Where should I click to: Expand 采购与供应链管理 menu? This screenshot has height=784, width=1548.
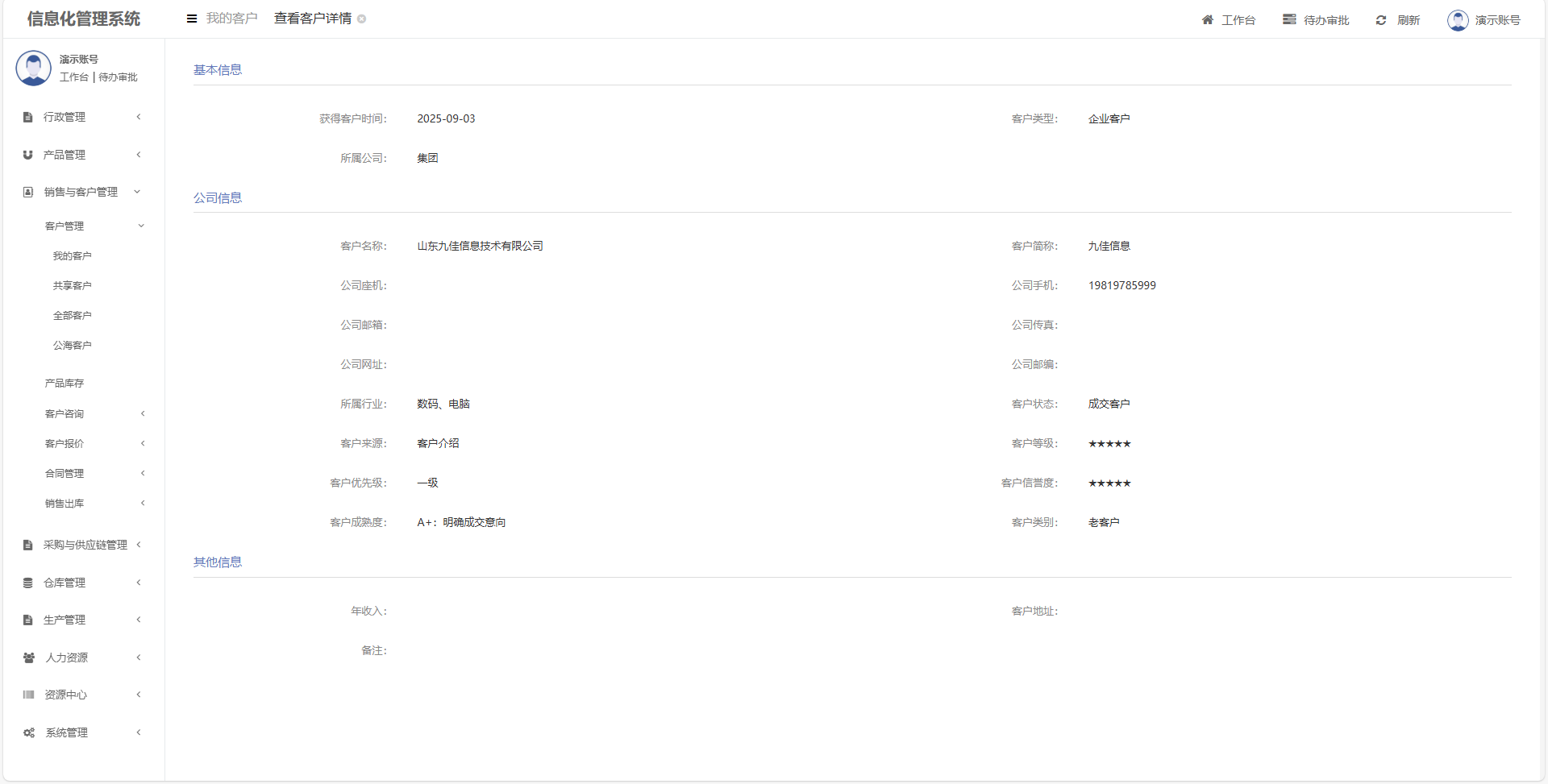[x=139, y=545]
